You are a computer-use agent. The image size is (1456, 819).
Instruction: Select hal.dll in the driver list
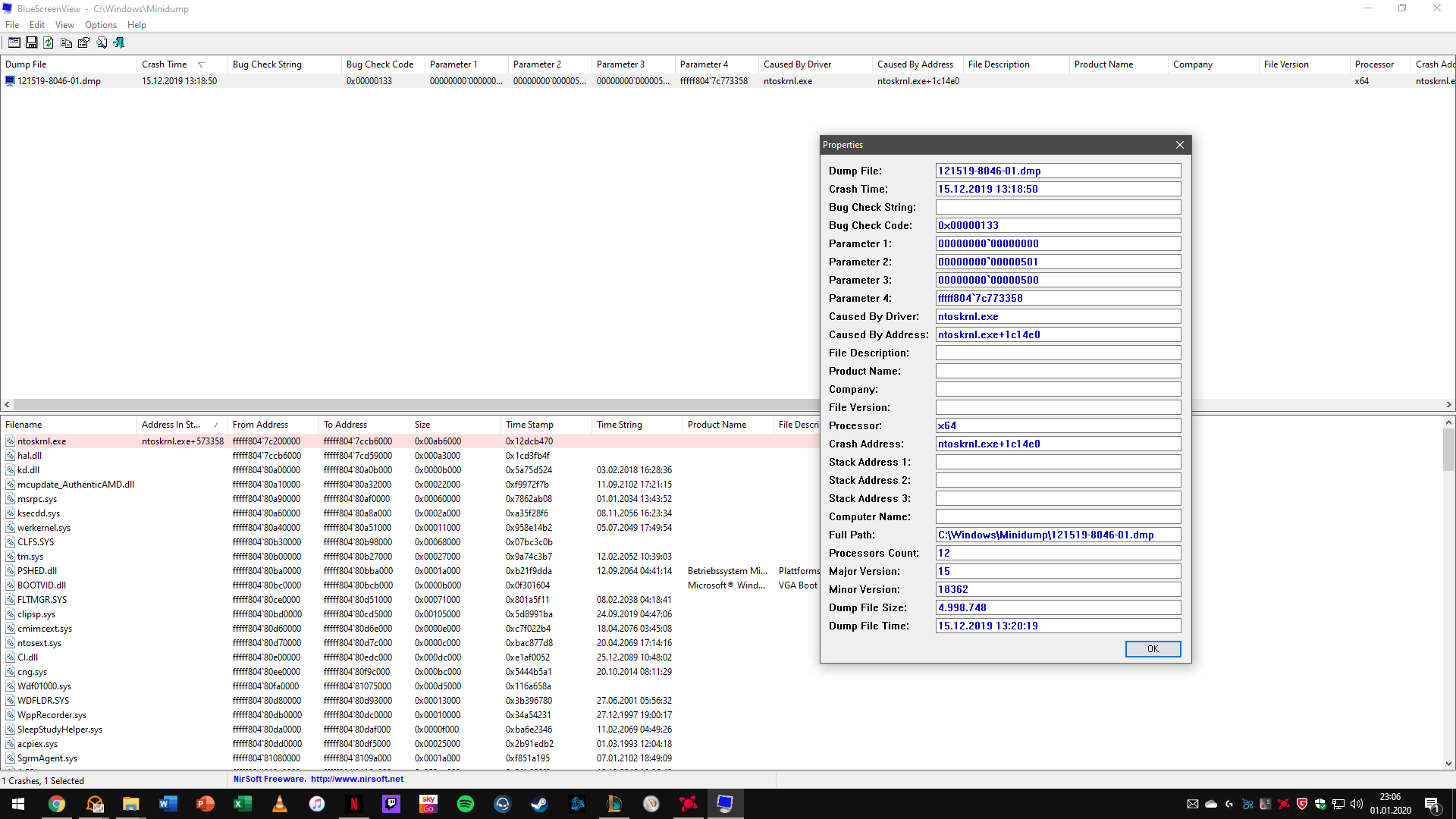(30, 456)
